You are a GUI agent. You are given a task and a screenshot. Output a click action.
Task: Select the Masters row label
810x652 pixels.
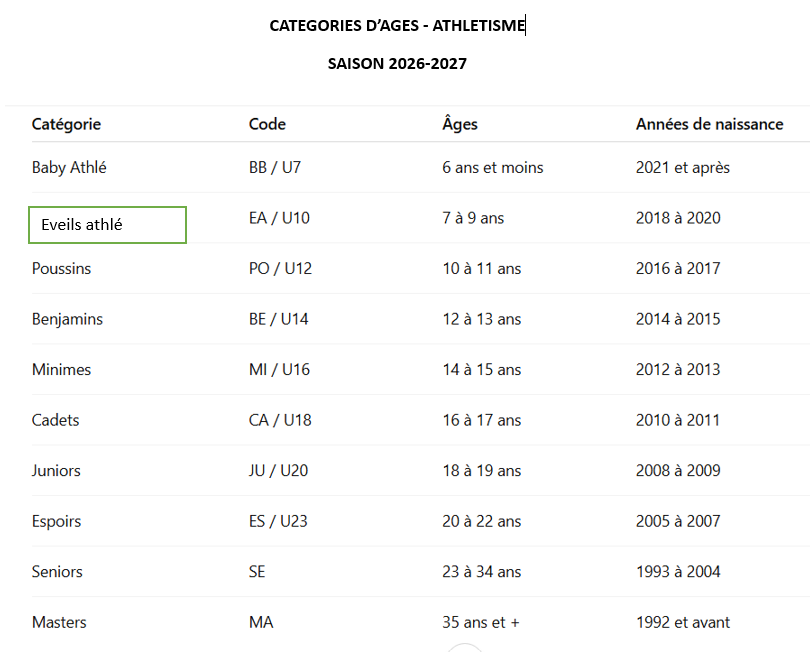click(x=59, y=622)
